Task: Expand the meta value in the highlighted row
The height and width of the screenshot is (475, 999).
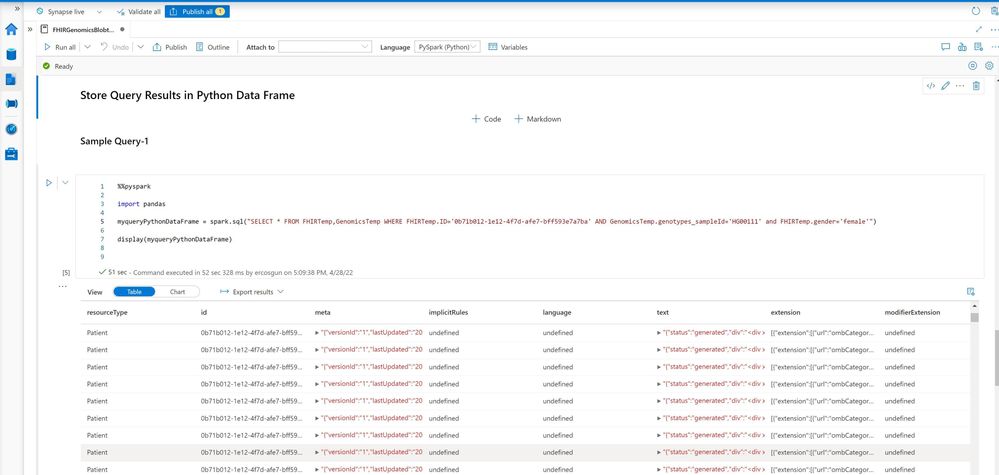Action: (x=317, y=452)
